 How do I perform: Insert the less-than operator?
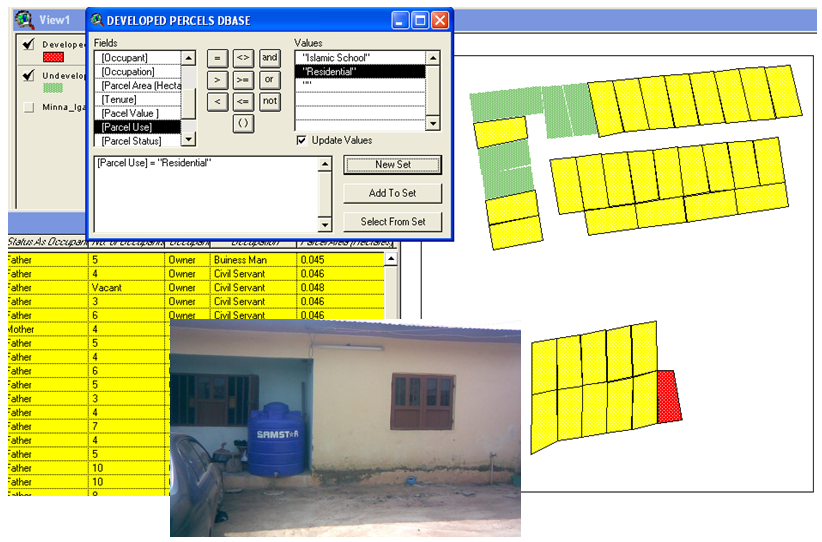coord(217,102)
